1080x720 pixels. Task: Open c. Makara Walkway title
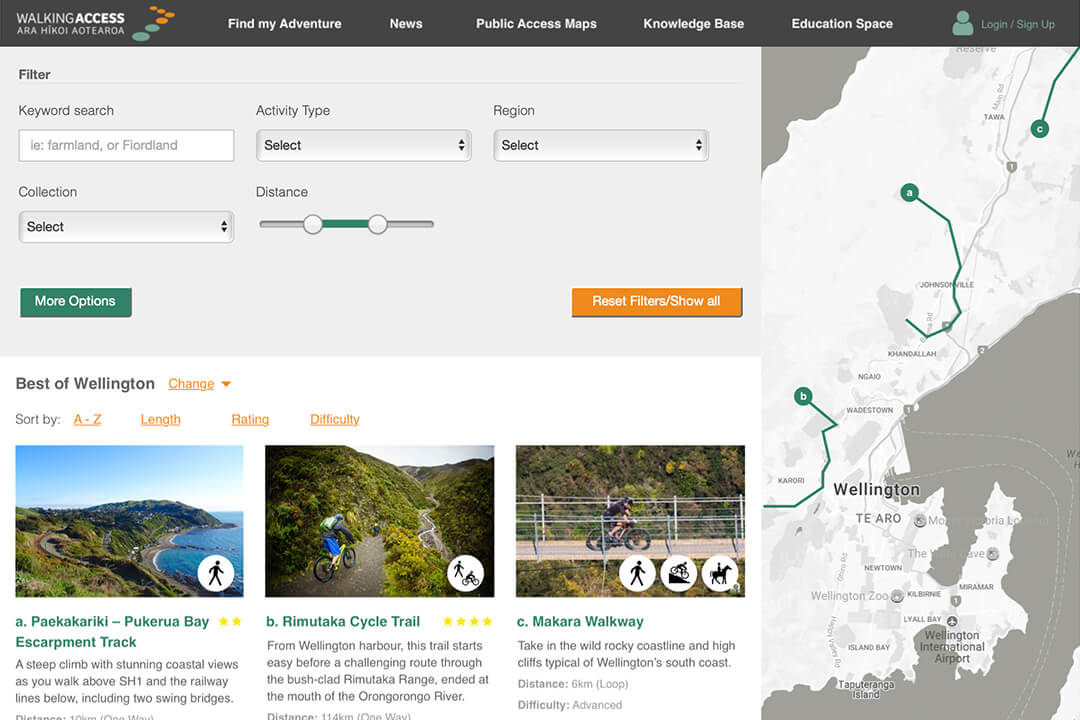581,621
